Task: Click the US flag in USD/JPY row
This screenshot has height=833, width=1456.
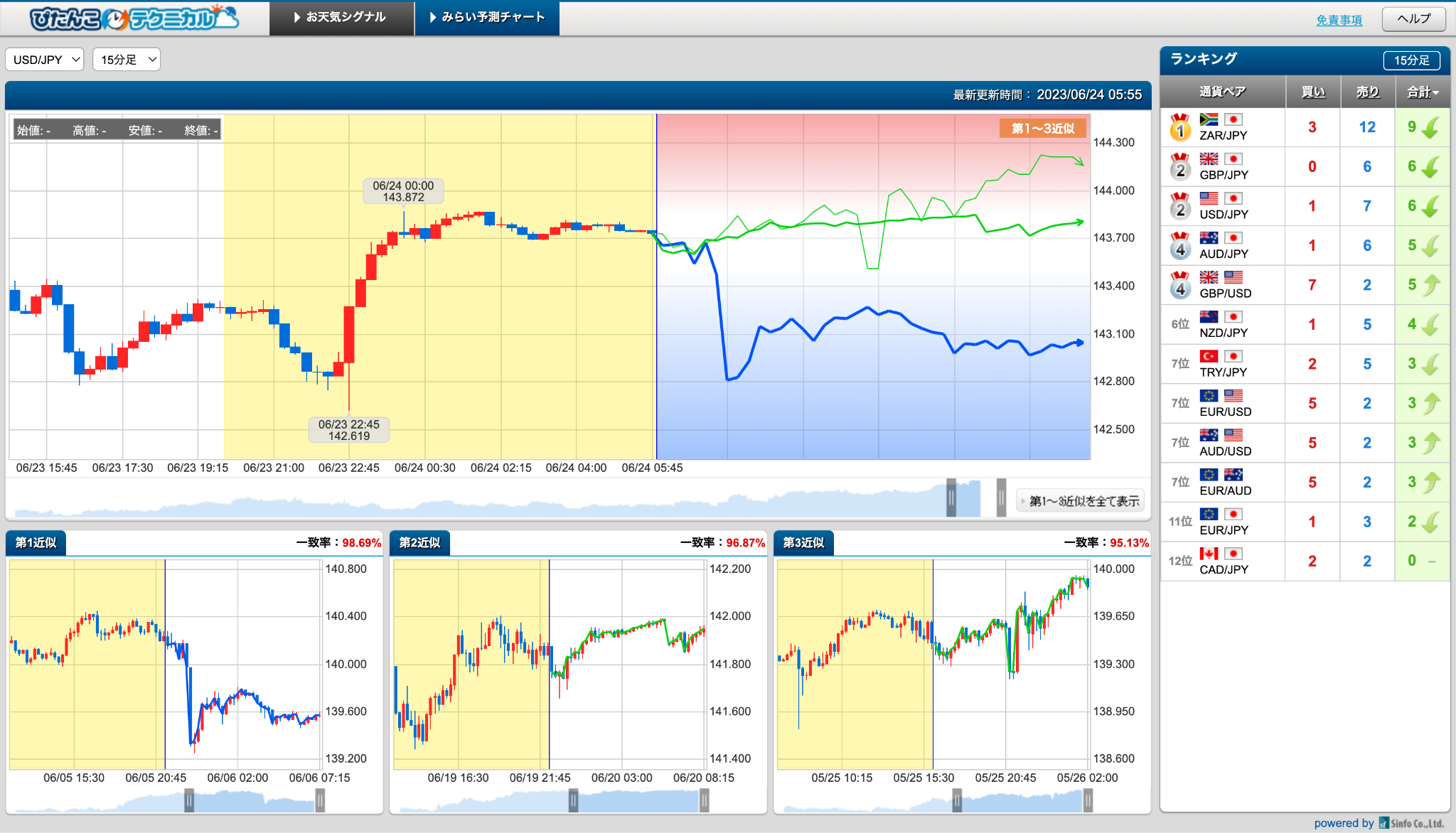Action: 1209,198
